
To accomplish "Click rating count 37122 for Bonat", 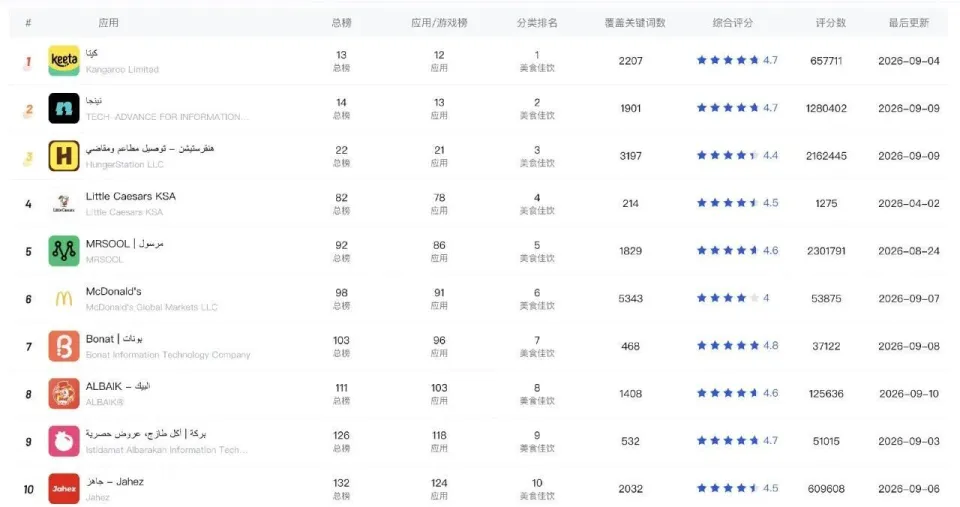I will click(826, 346).
